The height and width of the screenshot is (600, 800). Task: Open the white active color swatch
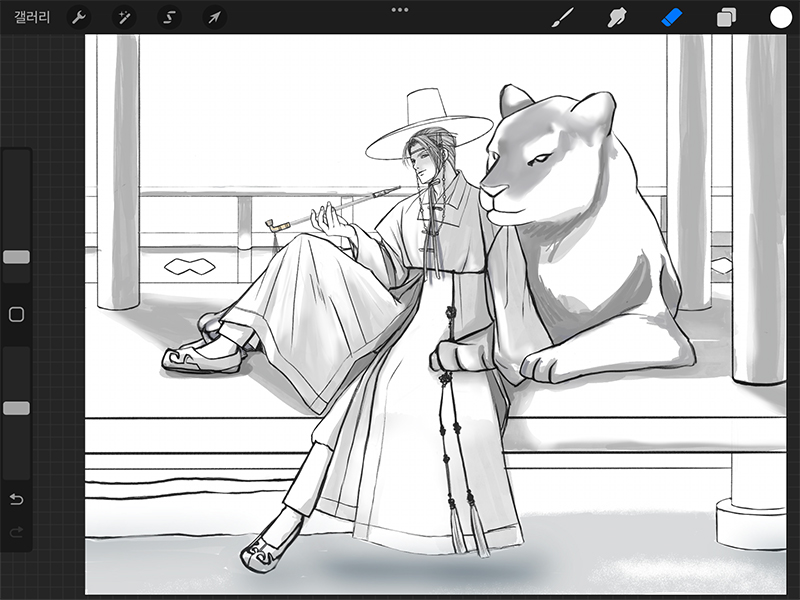point(781,17)
